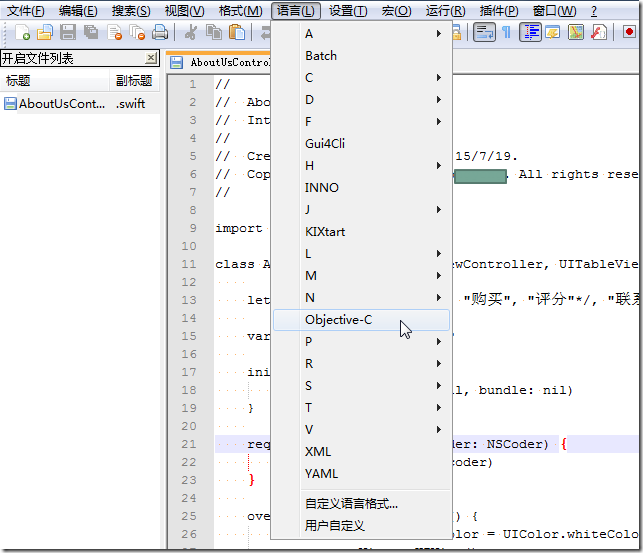Expand the M languages submenu
This screenshot has height=553, width=643.
click(x=361, y=275)
